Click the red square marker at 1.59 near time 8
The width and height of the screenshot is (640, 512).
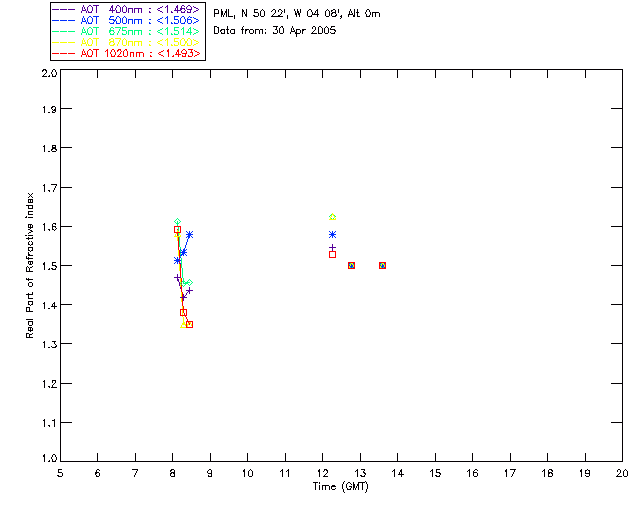pyautogui.click(x=177, y=230)
